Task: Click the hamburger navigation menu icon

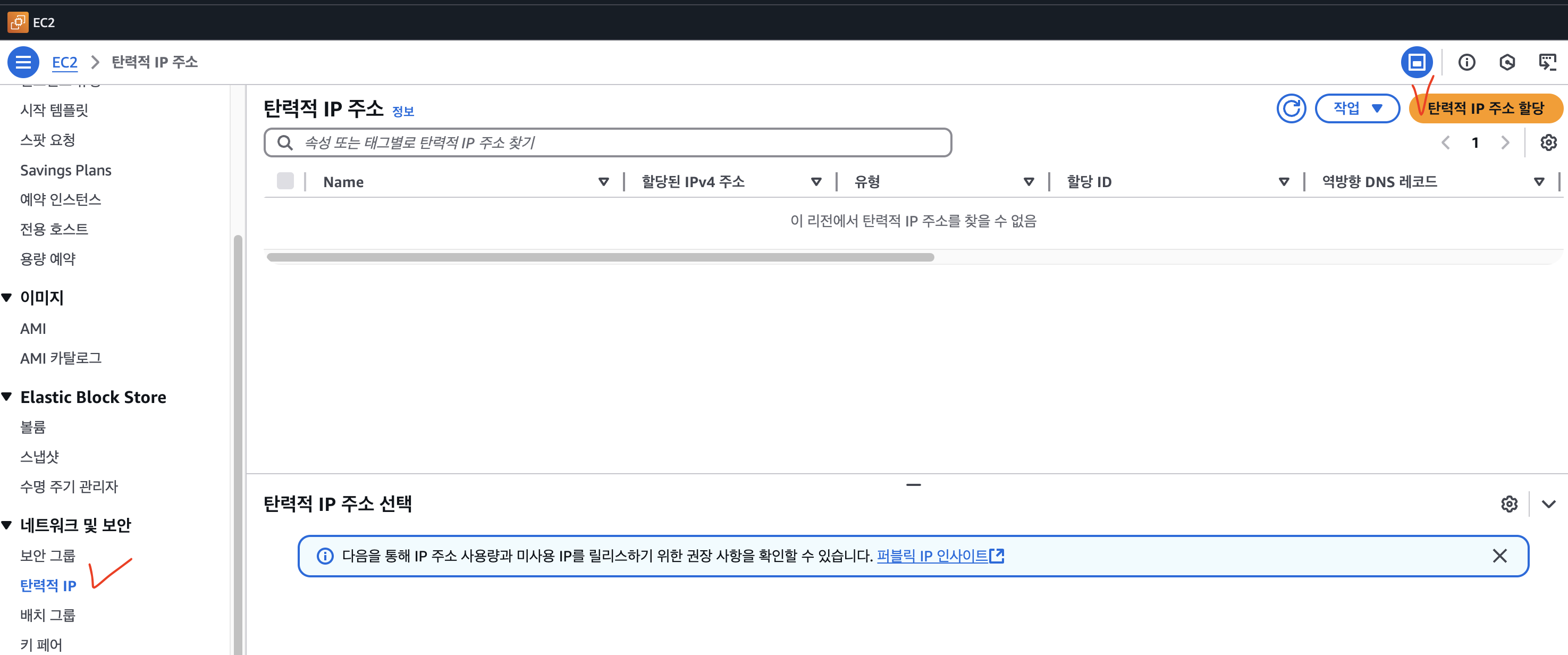Action: [23, 62]
